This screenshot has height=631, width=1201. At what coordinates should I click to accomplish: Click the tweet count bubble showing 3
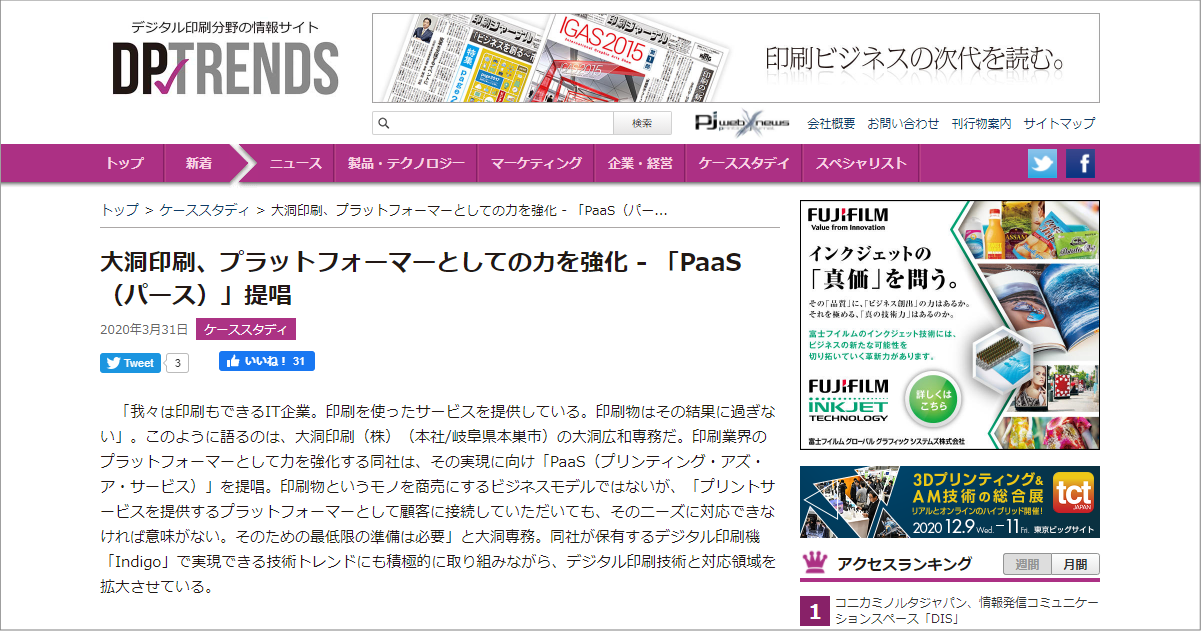176,363
